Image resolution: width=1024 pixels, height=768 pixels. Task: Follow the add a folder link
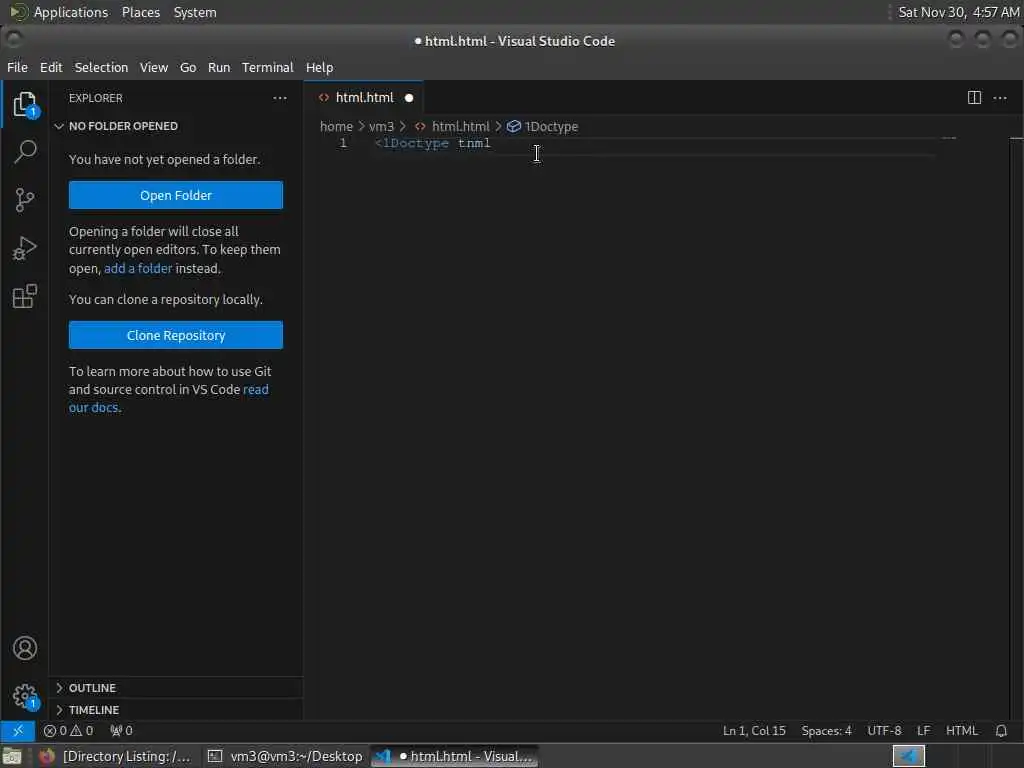138,268
